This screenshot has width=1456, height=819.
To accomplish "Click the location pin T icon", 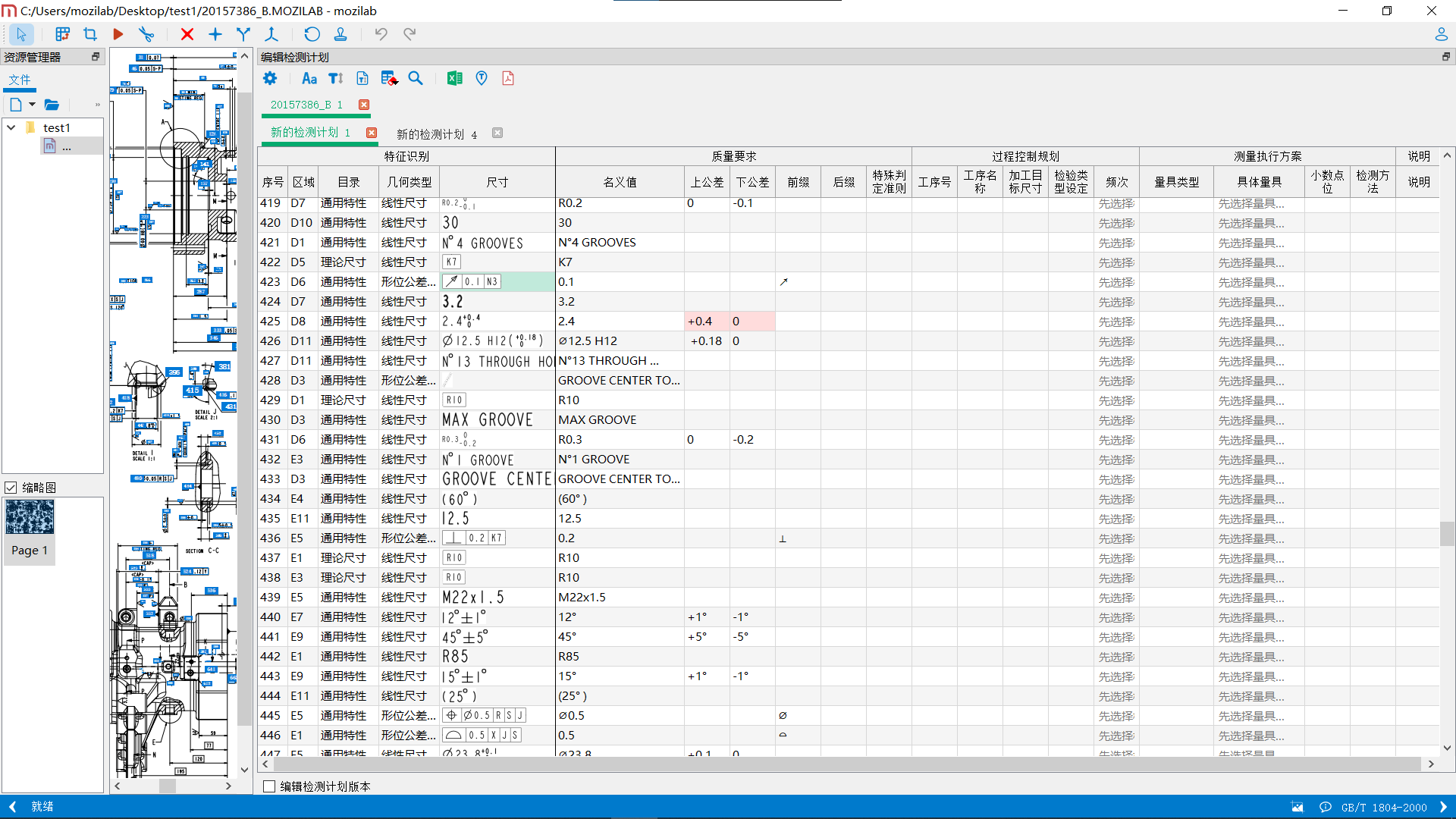I will tap(482, 78).
